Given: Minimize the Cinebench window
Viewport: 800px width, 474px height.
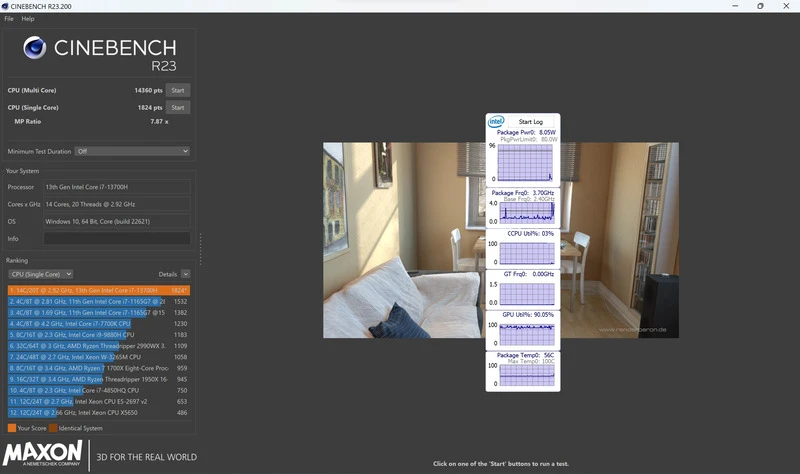Looking at the screenshot, I should (x=735, y=6).
